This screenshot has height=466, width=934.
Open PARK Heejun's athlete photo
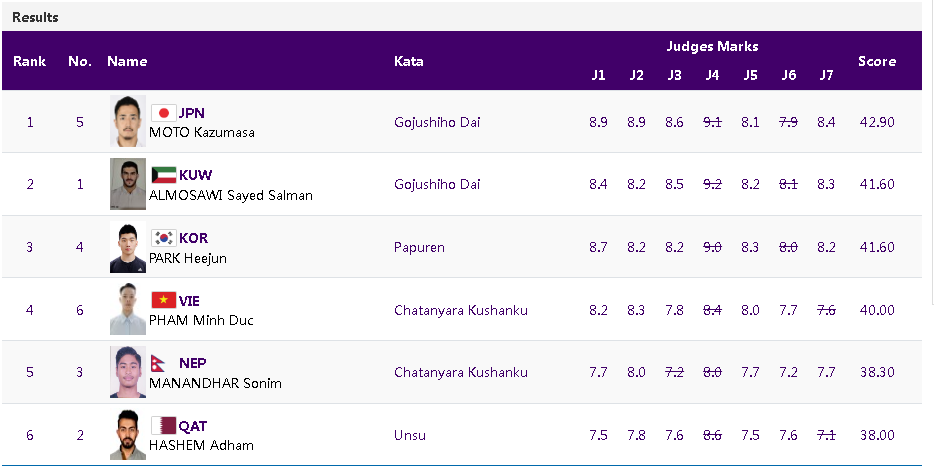128,247
